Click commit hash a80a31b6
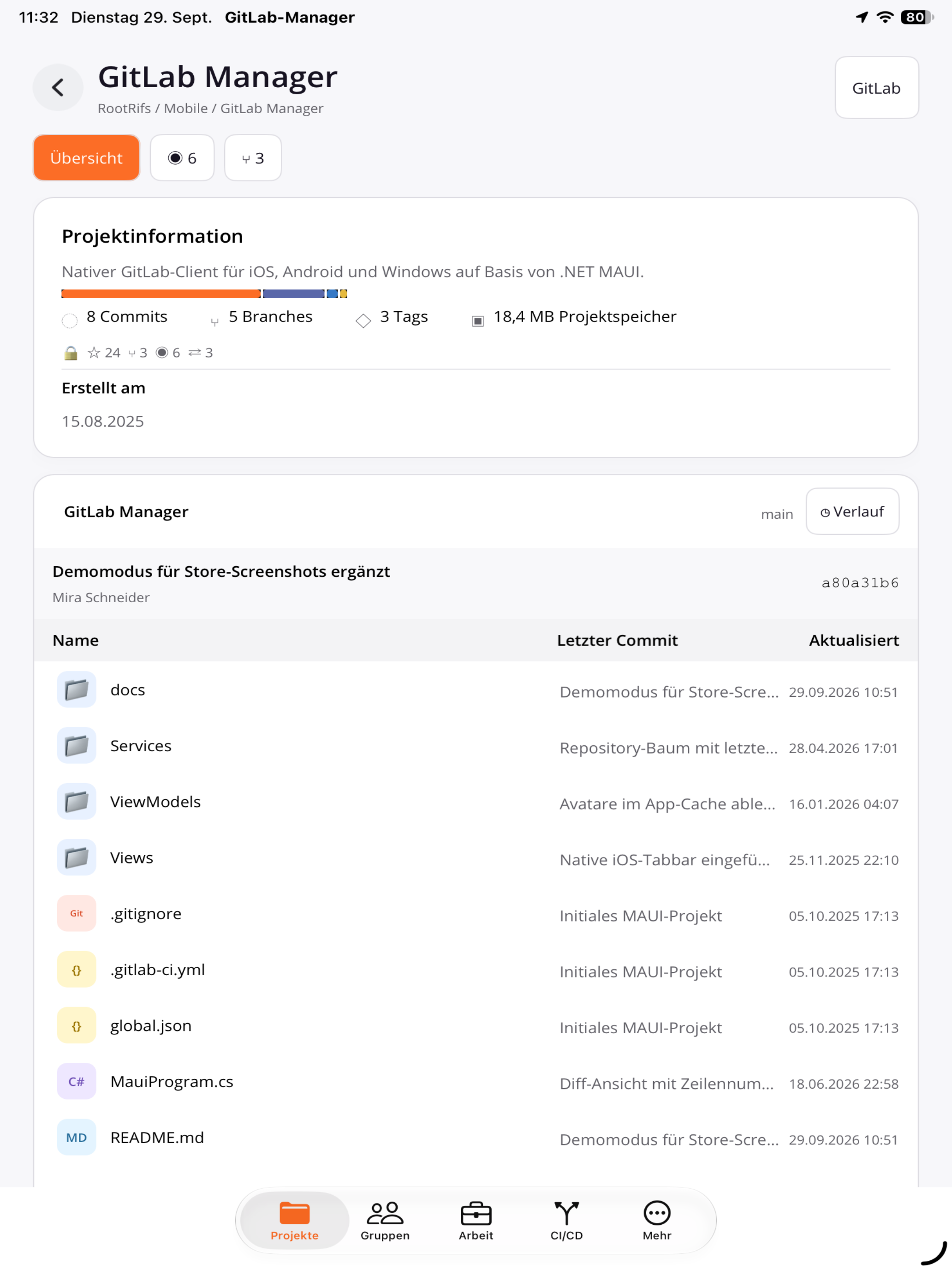 tap(860, 583)
